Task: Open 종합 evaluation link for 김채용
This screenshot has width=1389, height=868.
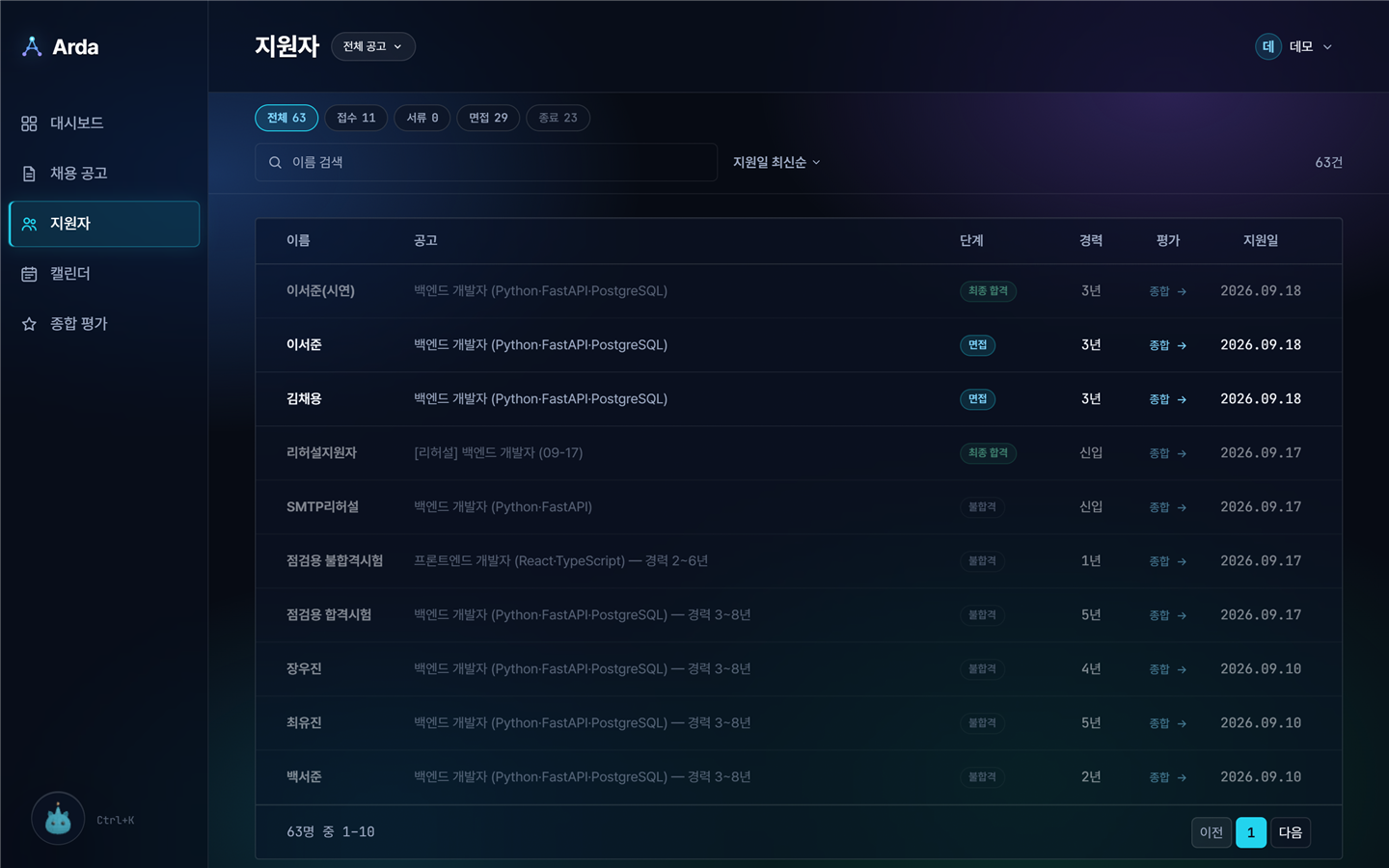Action: click(x=1168, y=399)
